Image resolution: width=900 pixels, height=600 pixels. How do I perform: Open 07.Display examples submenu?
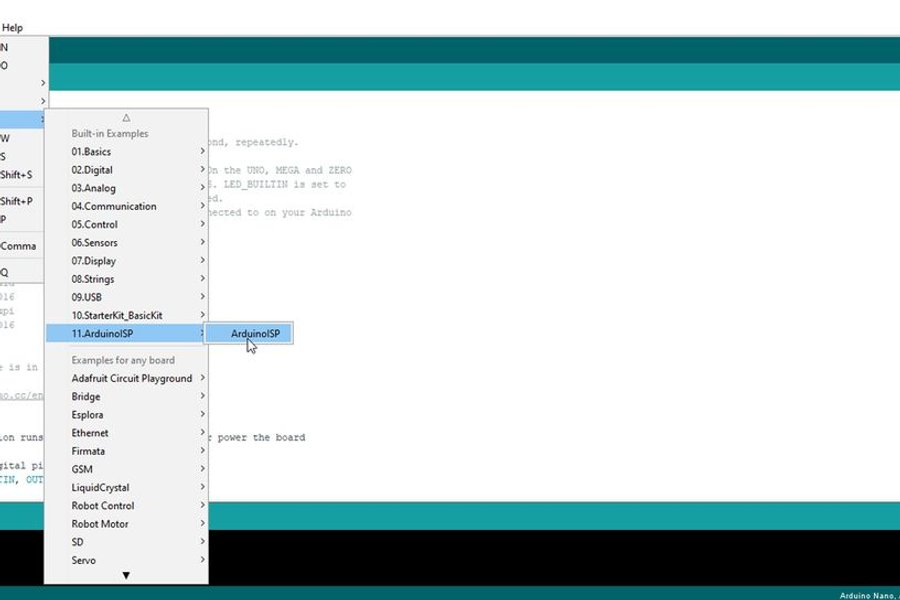tap(126, 261)
